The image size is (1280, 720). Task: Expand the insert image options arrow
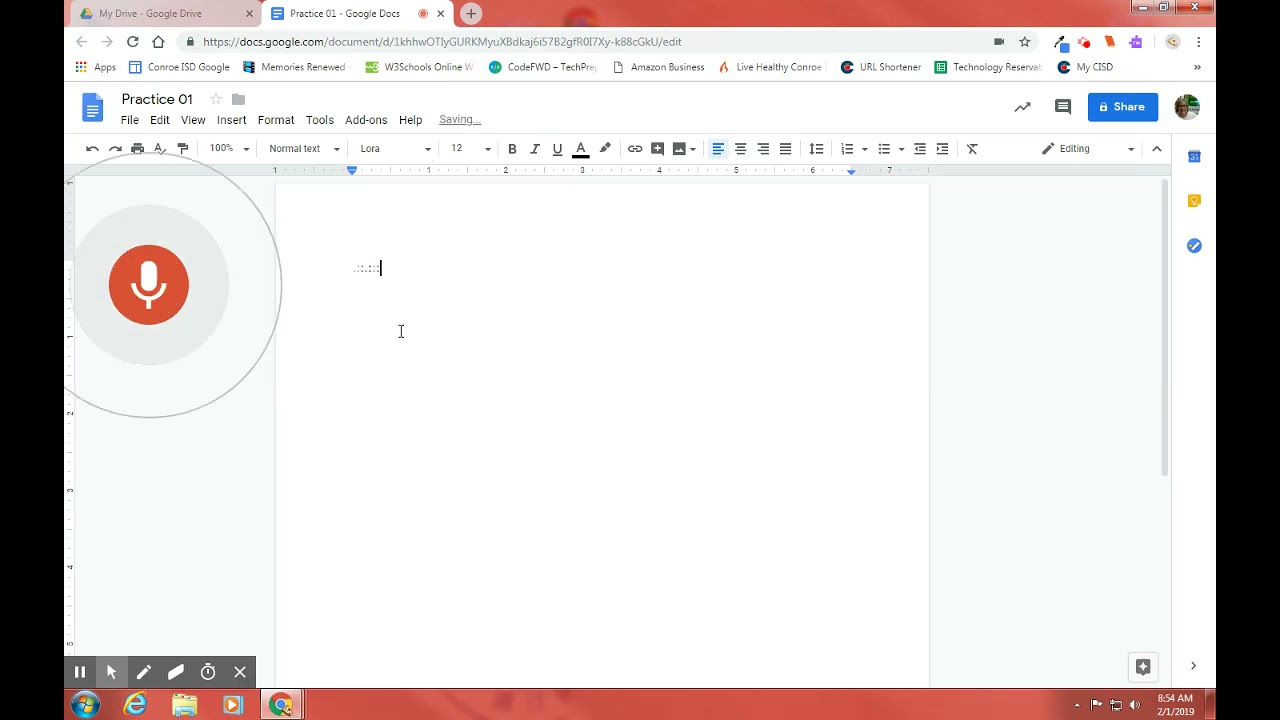693,150
